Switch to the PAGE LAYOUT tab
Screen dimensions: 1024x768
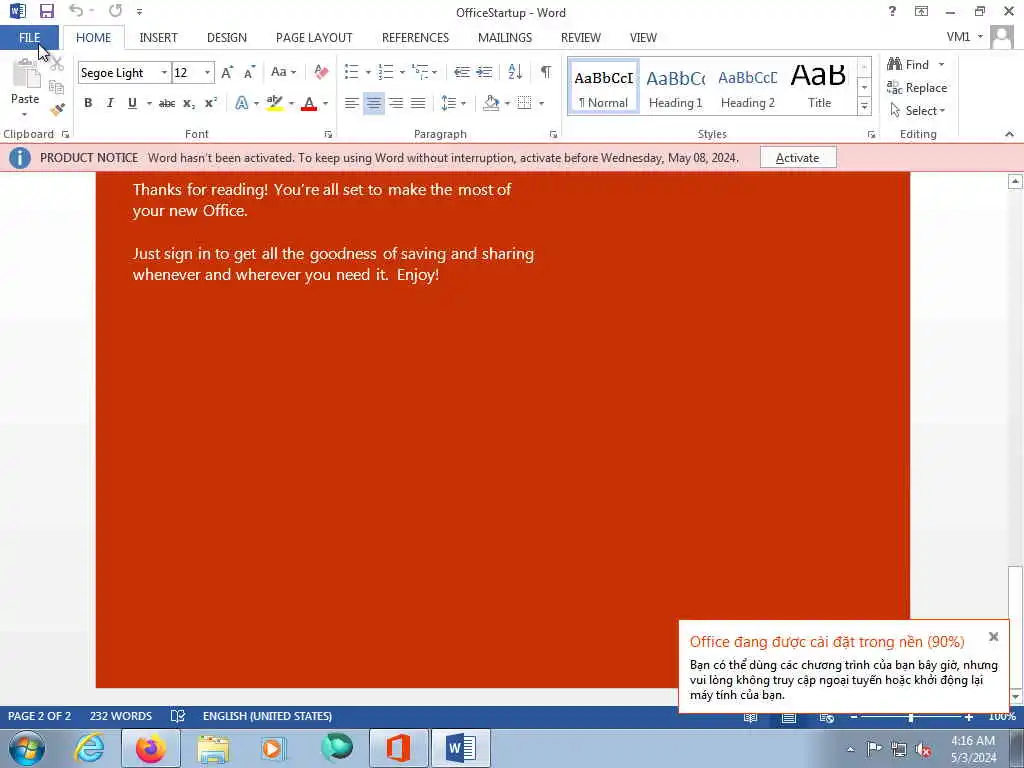point(314,38)
